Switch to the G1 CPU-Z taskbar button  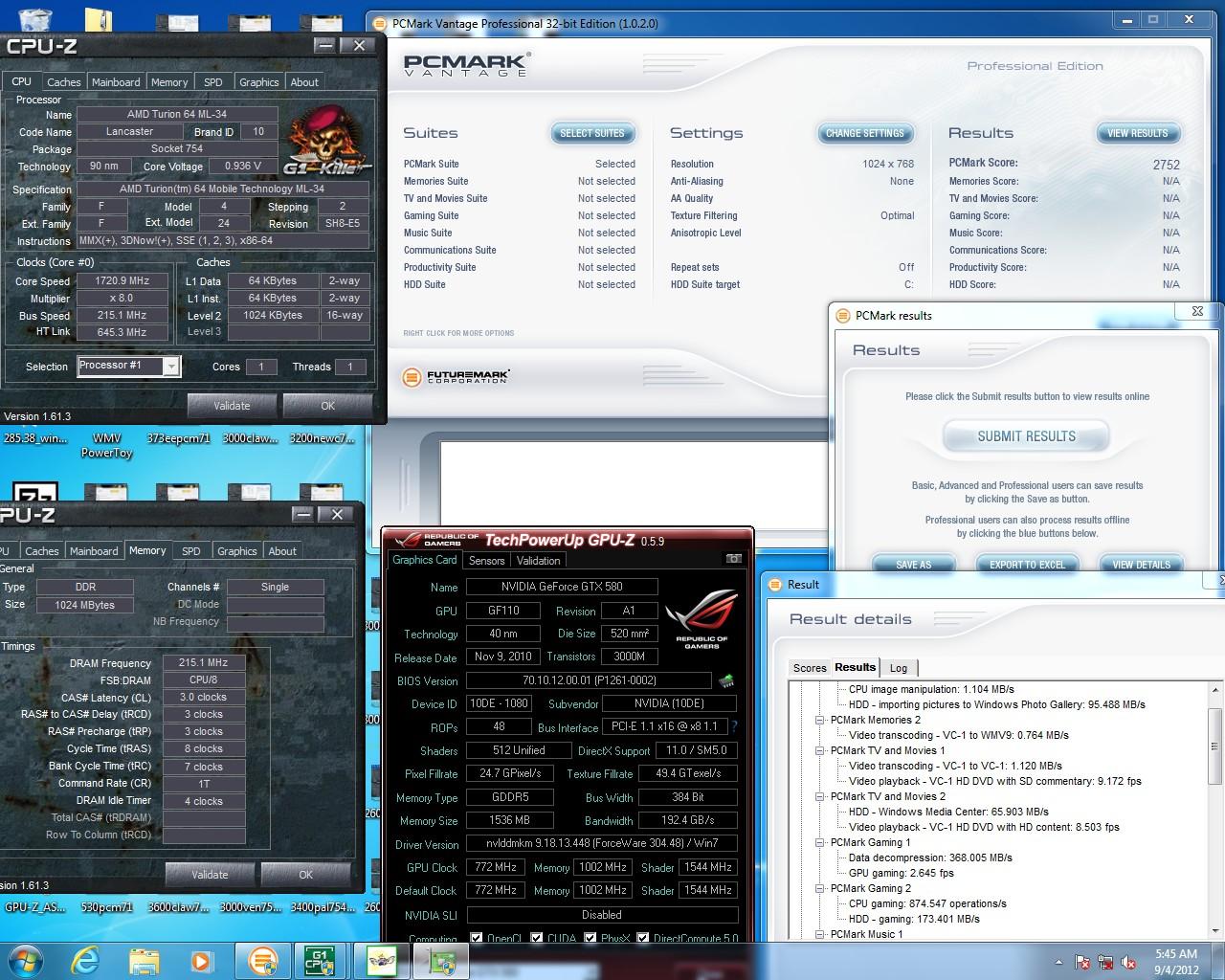319,960
